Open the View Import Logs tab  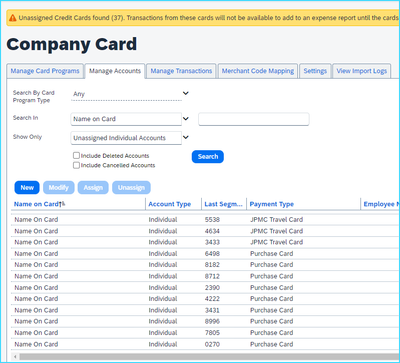(362, 71)
